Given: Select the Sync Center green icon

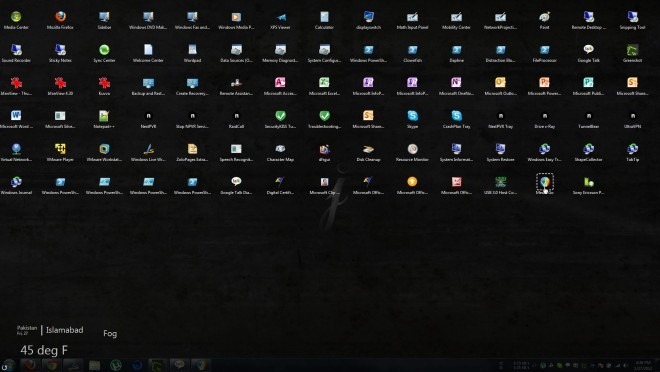Looking at the screenshot, I should point(104,53).
